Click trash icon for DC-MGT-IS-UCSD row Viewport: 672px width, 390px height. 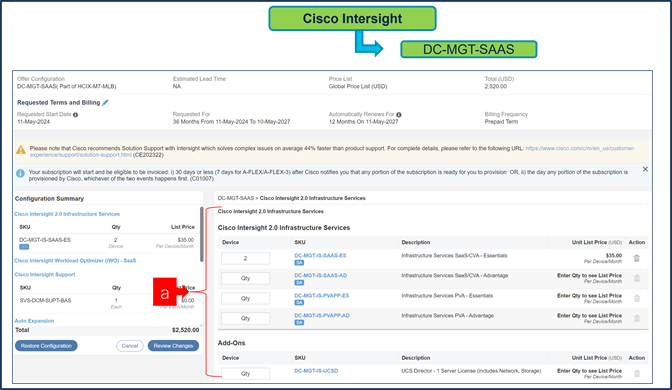[x=637, y=373]
